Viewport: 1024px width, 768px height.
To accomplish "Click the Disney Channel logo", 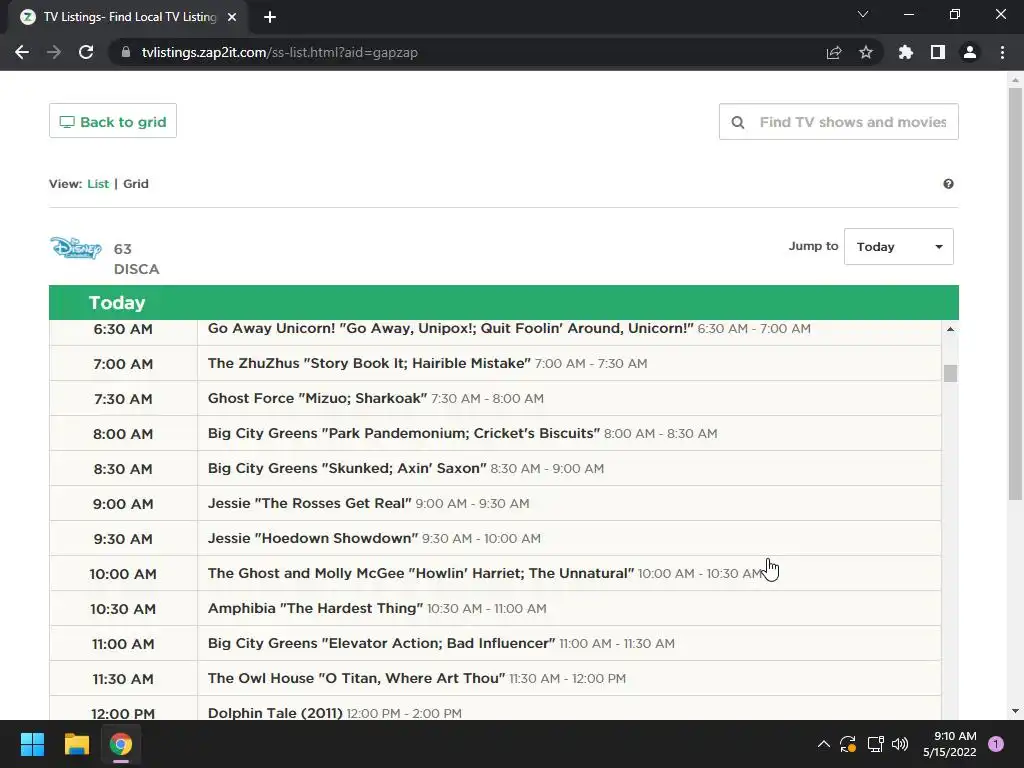I will [x=76, y=248].
